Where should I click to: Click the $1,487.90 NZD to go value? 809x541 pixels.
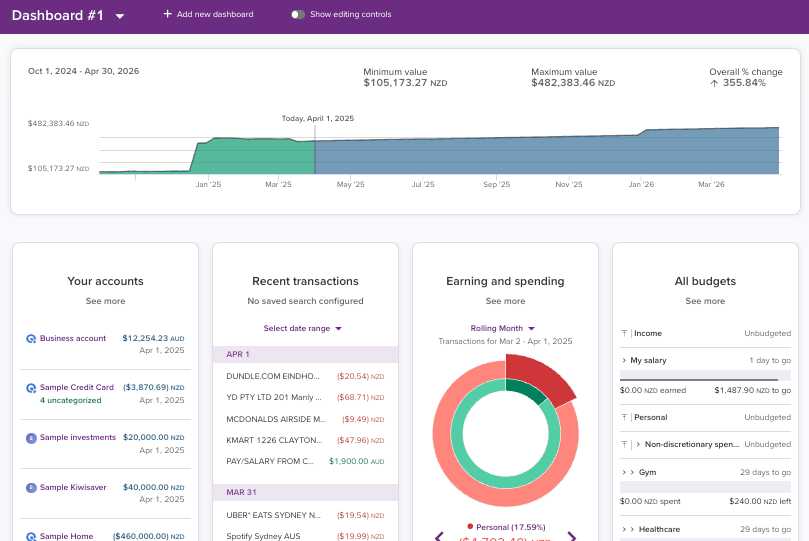pyautogui.click(x=752, y=390)
